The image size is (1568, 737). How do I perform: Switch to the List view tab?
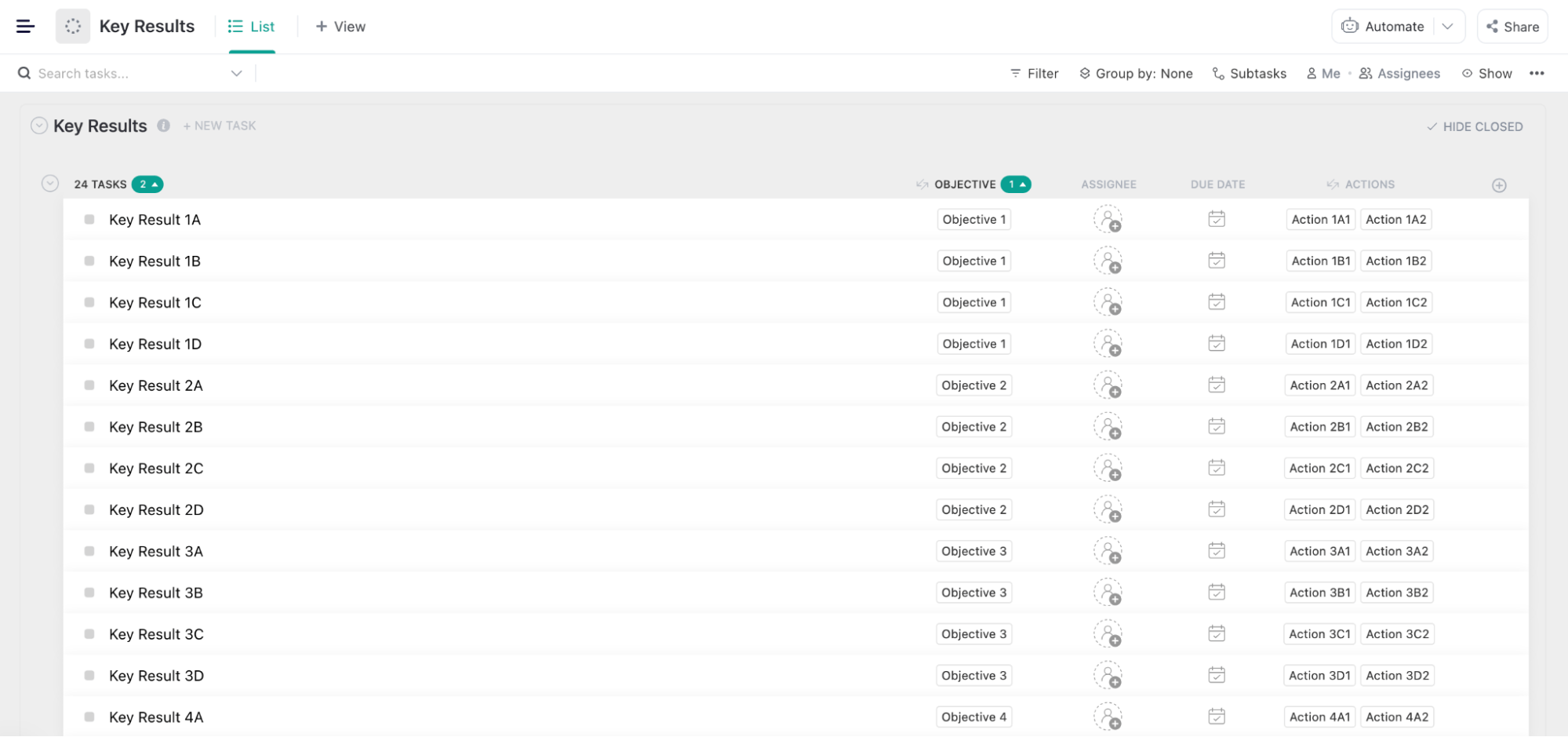pyautogui.click(x=252, y=27)
